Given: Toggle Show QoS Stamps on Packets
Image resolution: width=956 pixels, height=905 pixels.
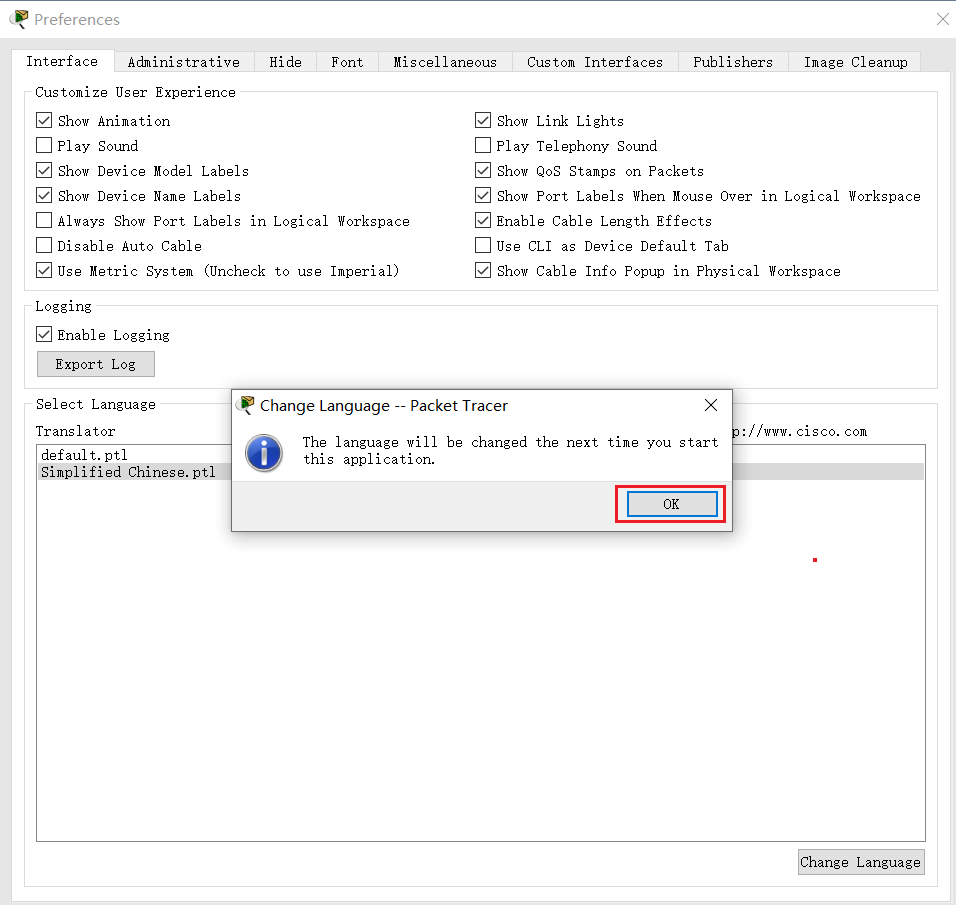Looking at the screenshot, I should click(x=483, y=170).
